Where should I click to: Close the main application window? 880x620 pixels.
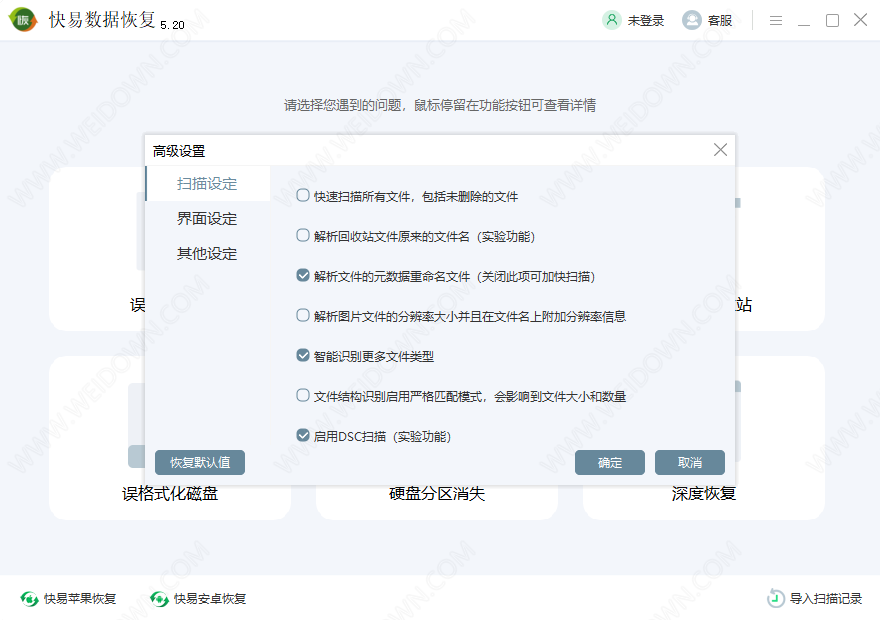pyautogui.click(x=860, y=20)
